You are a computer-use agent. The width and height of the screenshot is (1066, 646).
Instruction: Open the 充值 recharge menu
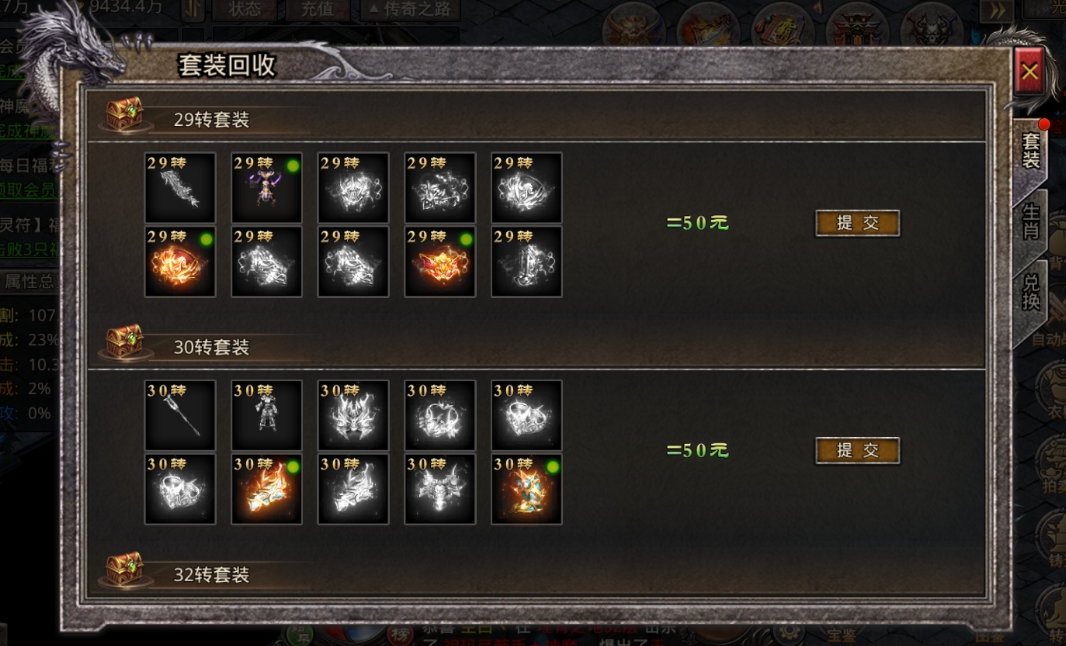pos(316,10)
